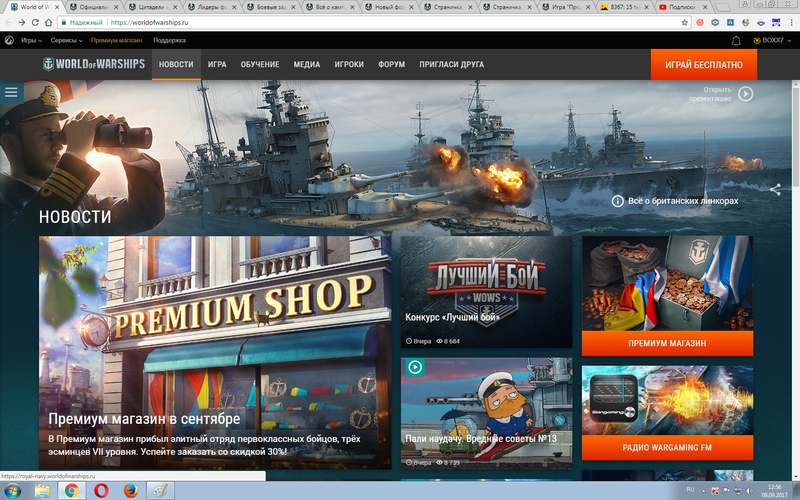Open the Windows Start menu
This screenshot has height=500, width=800.
pos(12,491)
